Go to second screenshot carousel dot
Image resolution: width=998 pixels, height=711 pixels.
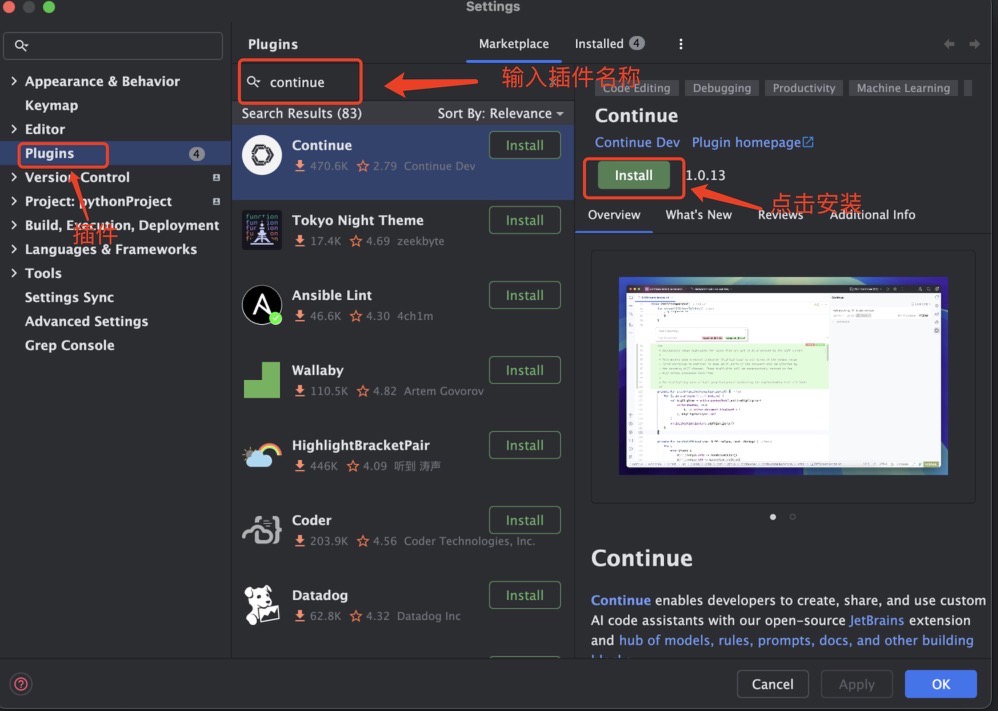coord(792,517)
